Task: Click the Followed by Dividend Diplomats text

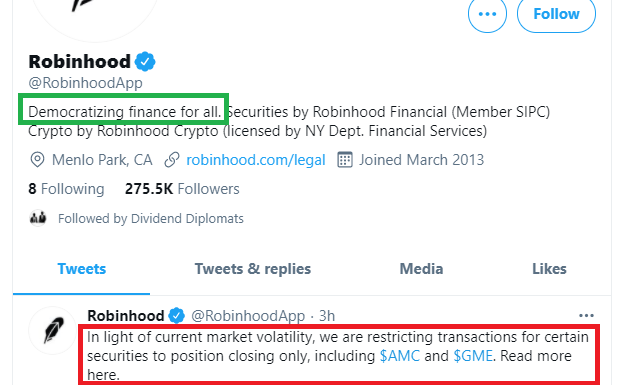Action: tap(150, 219)
